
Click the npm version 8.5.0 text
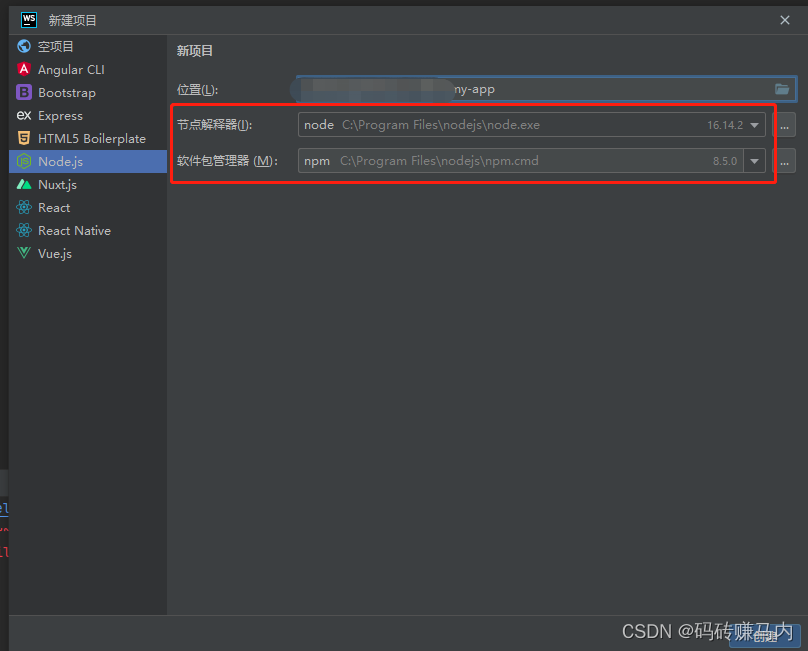click(725, 161)
